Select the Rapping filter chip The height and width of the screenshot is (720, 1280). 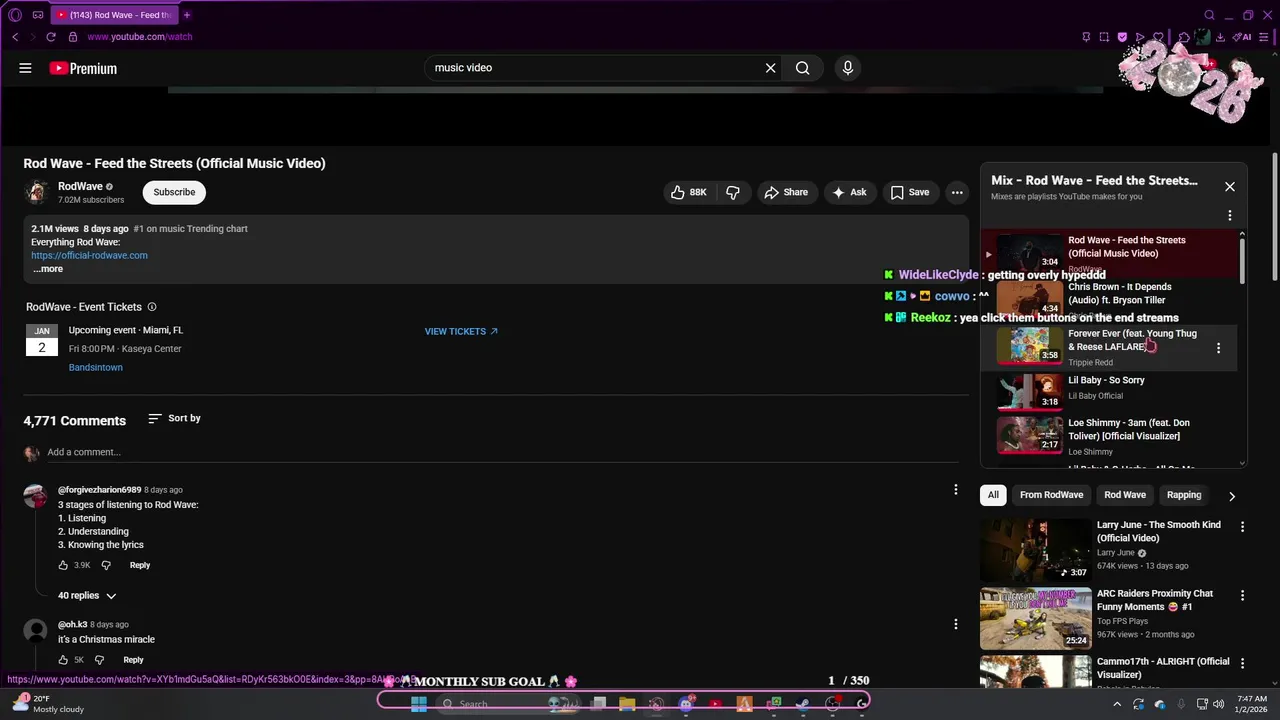[1184, 495]
